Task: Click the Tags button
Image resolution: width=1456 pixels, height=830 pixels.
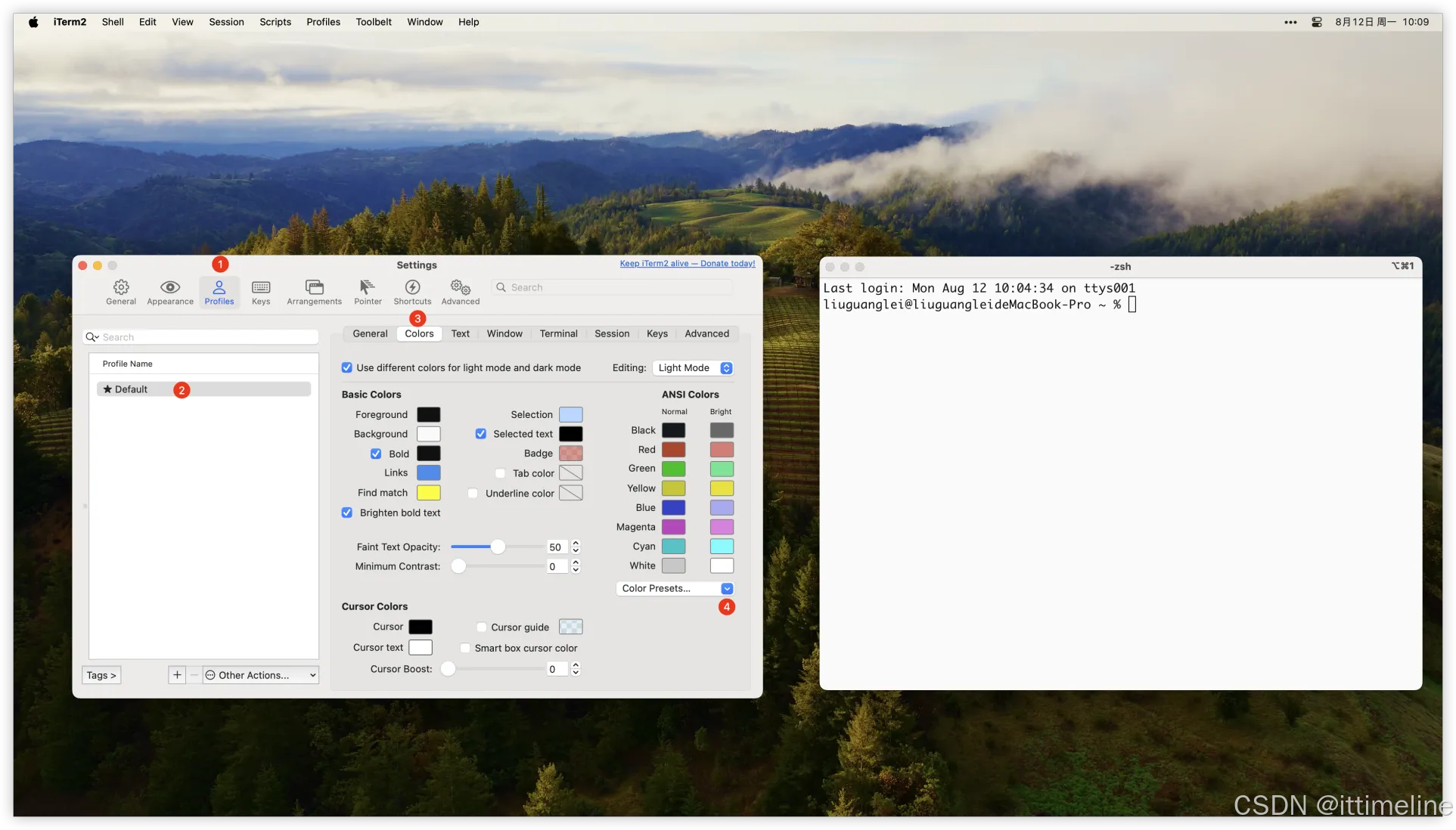Action: pyautogui.click(x=101, y=675)
